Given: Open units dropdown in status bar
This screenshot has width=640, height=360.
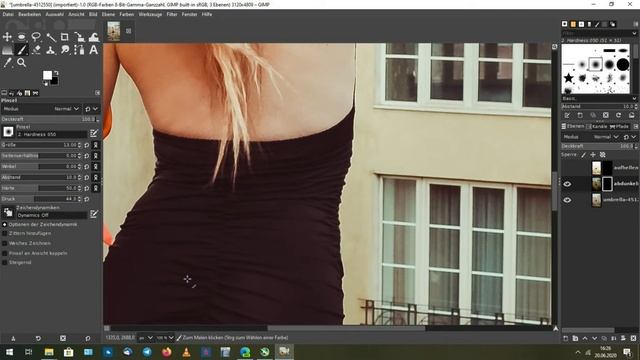Looking at the screenshot, I should tap(146, 338).
